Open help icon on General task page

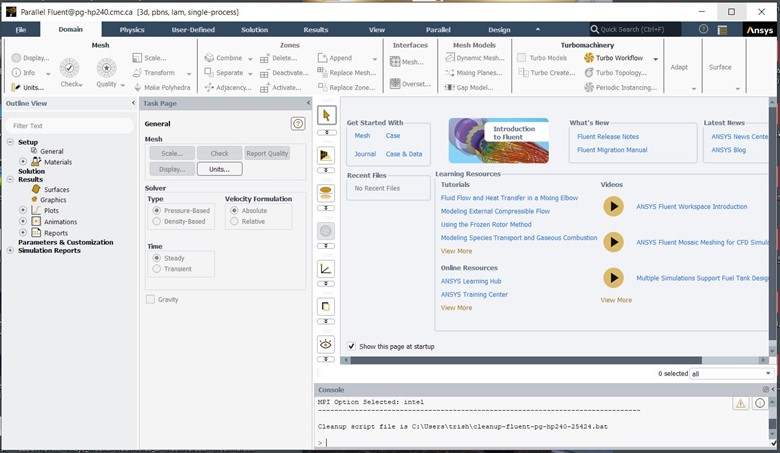pos(298,124)
